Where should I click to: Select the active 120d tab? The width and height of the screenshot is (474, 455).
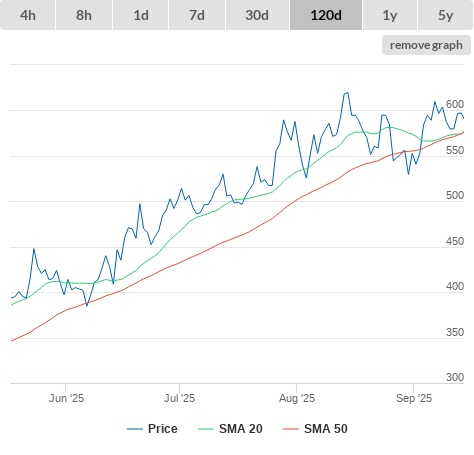point(326,15)
